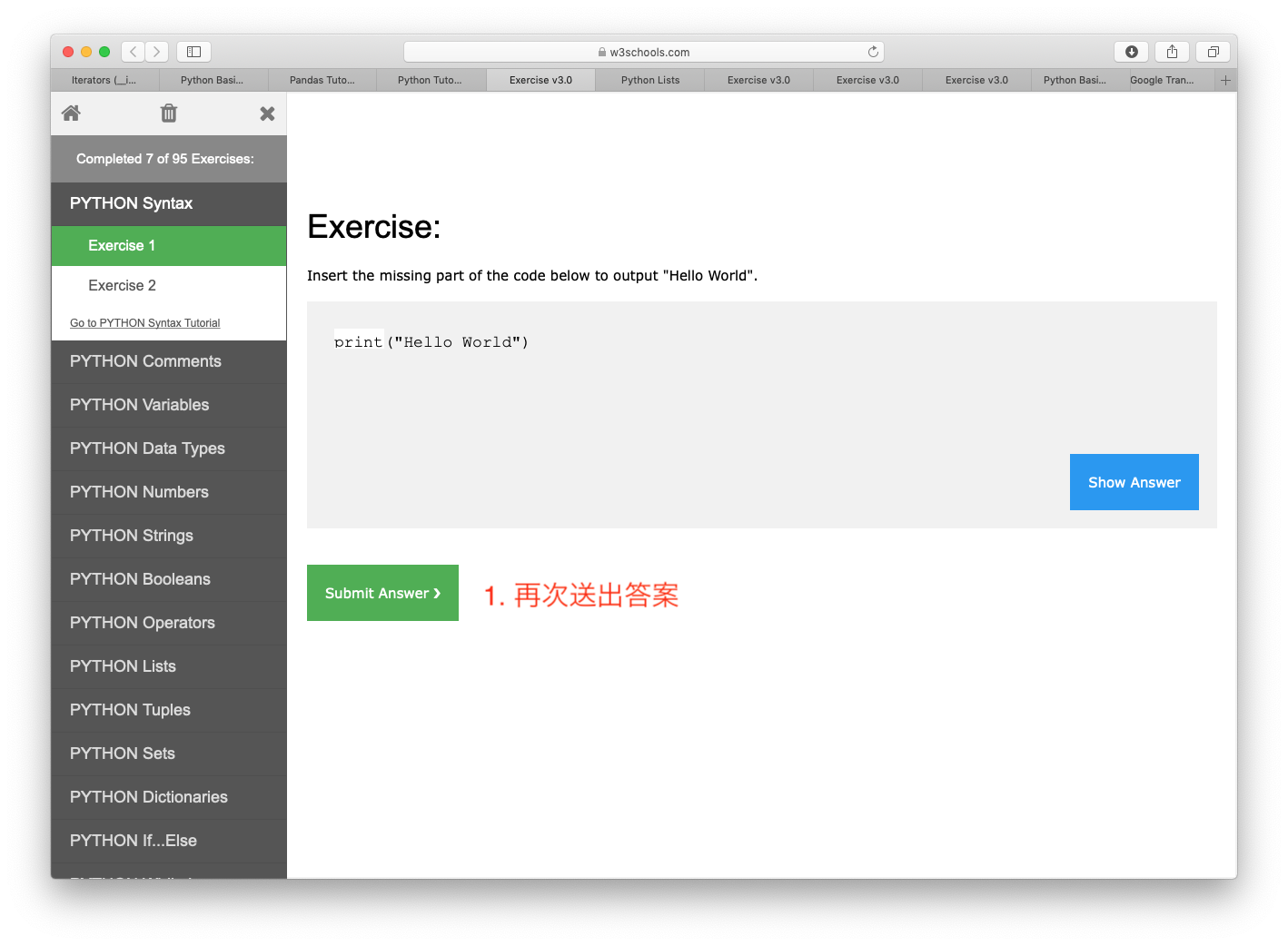
Task: Expand the PYTHON Data Types section
Action: 147,448
